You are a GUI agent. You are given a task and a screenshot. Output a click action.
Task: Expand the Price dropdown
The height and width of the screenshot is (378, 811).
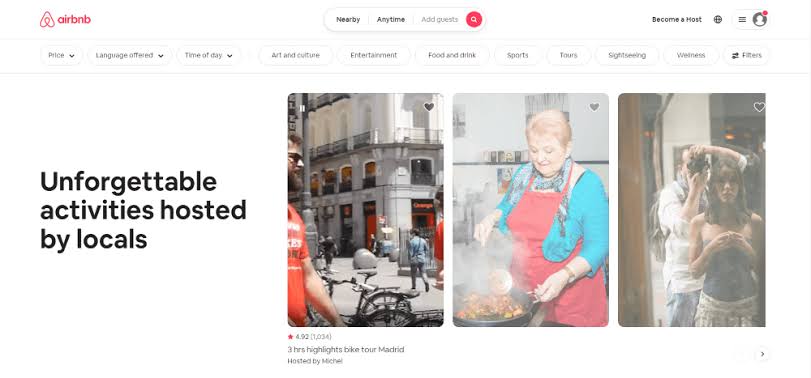tap(61, 55)
